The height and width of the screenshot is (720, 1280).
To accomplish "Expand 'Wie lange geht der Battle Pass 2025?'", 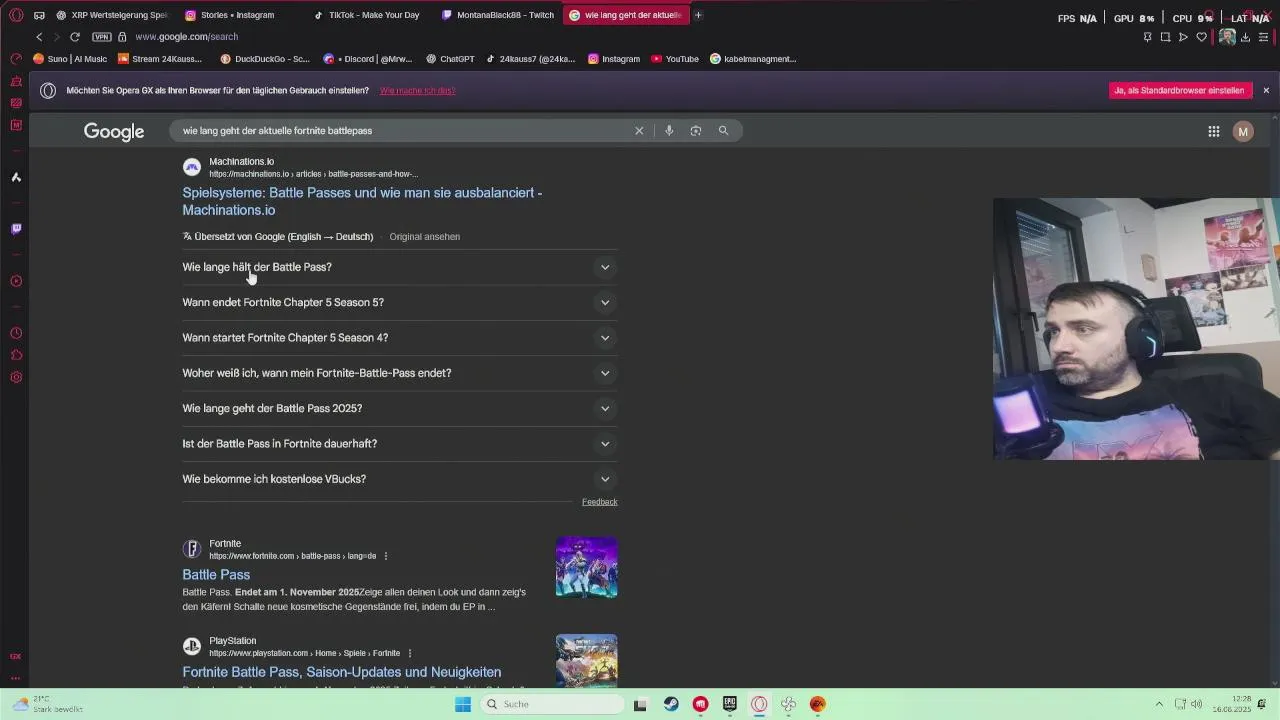I will [399, 408].
